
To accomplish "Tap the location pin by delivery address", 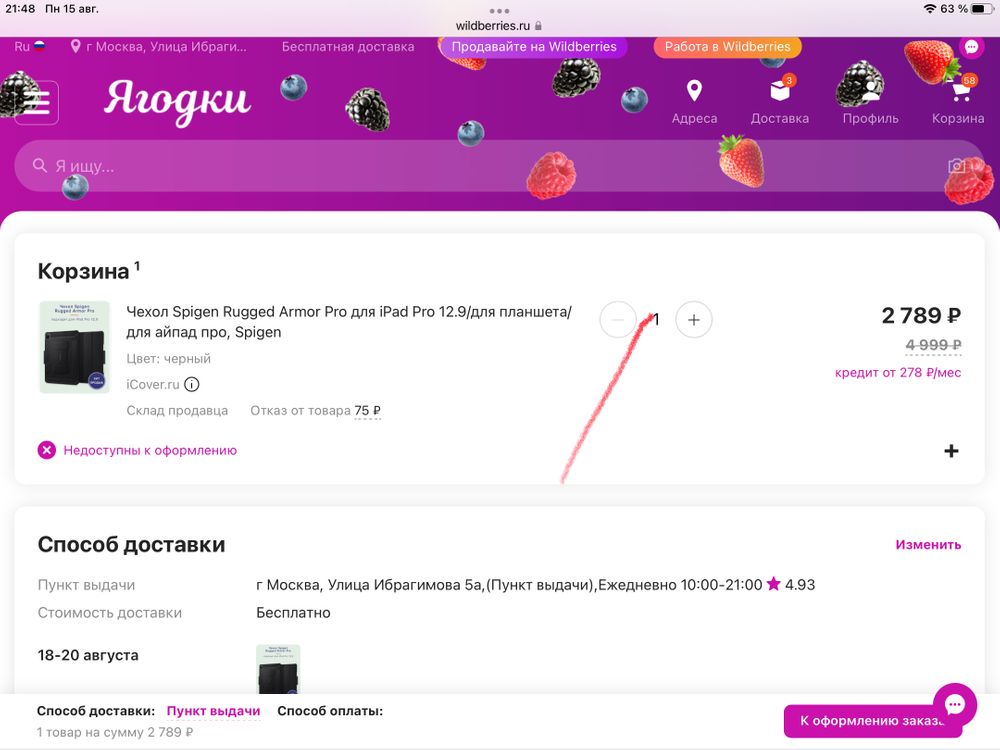I will coord(75,47).
